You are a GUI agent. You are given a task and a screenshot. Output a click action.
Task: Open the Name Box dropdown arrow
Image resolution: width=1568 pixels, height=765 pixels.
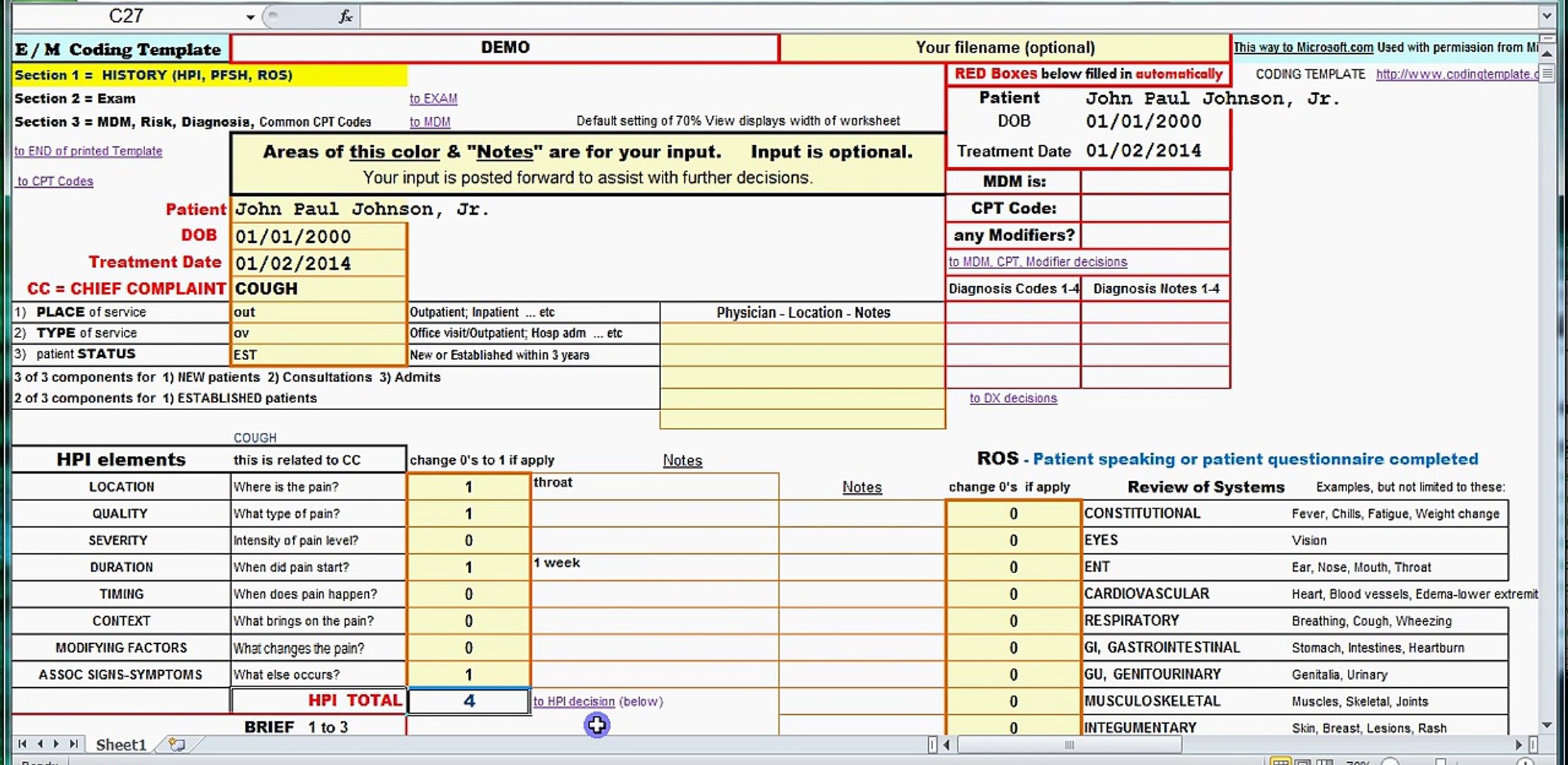(x=250, y=16)
